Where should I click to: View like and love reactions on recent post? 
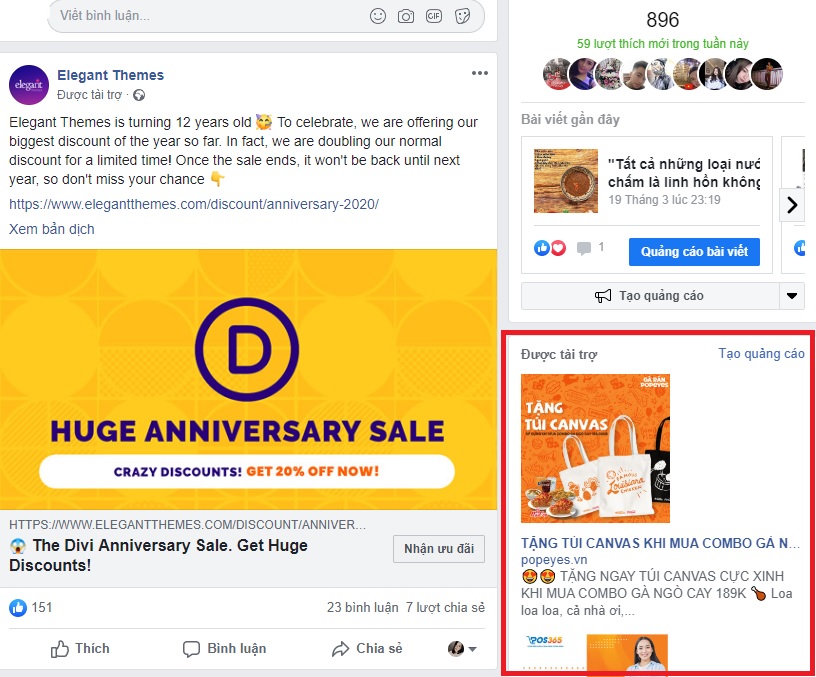tap(550, 248)
